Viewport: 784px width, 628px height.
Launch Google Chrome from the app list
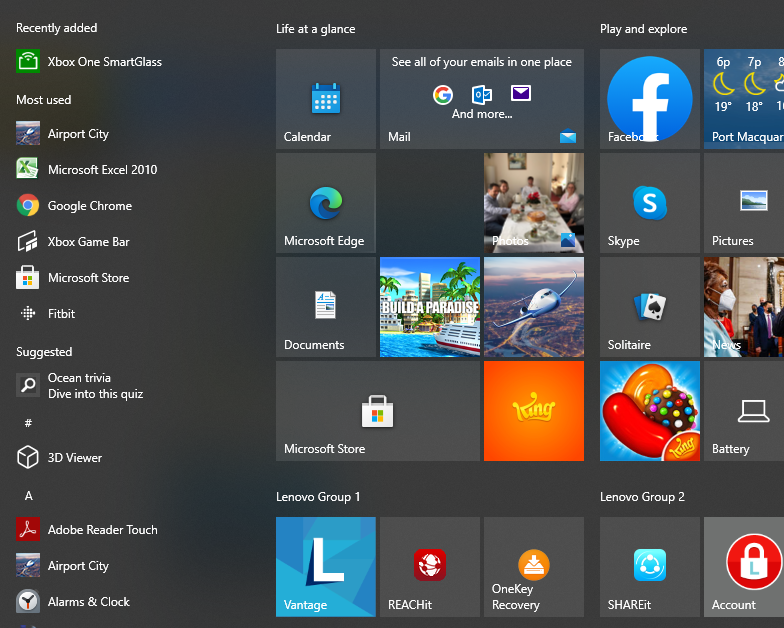click(74, 206)
